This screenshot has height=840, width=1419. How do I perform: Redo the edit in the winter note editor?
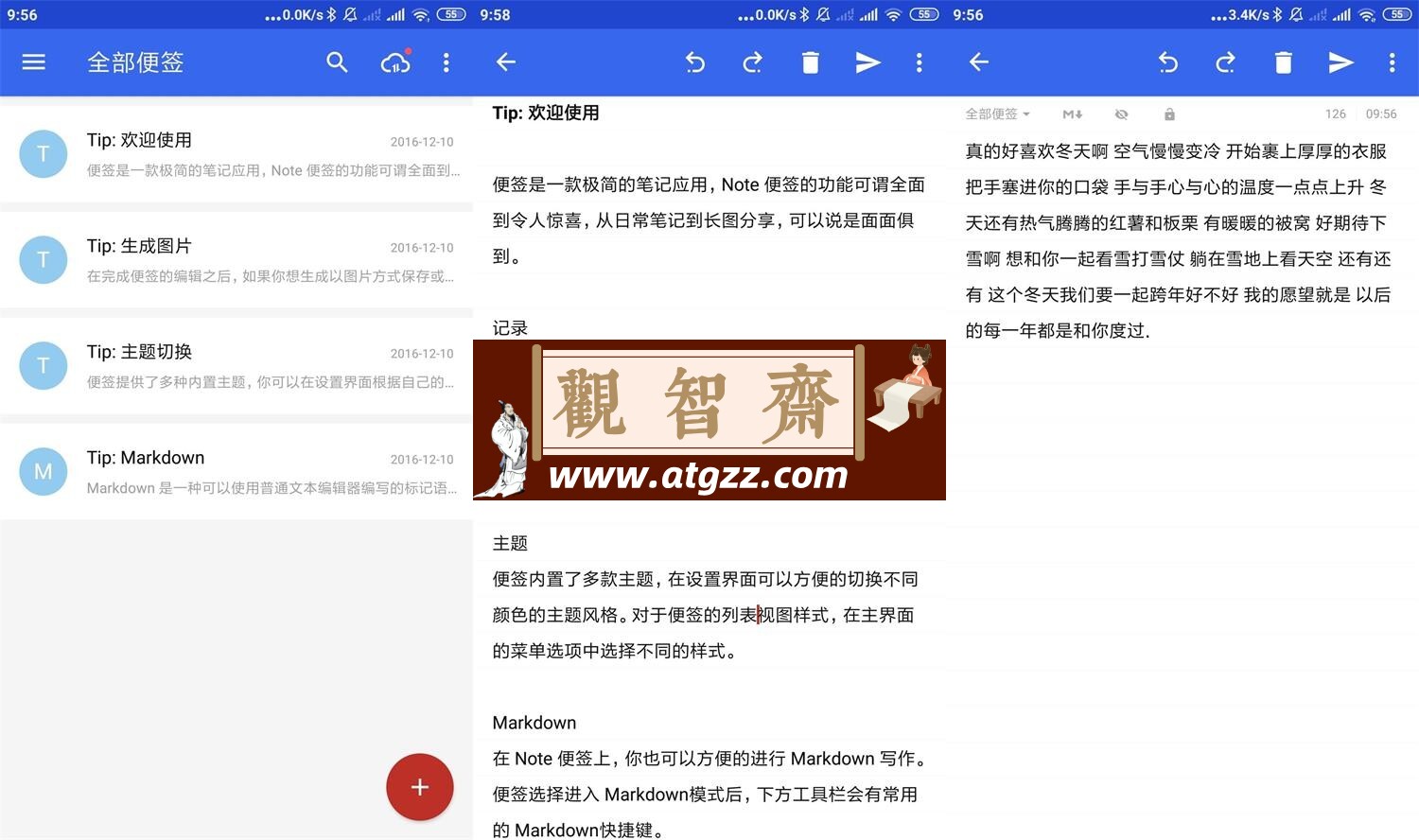(x=1226, y=62)
